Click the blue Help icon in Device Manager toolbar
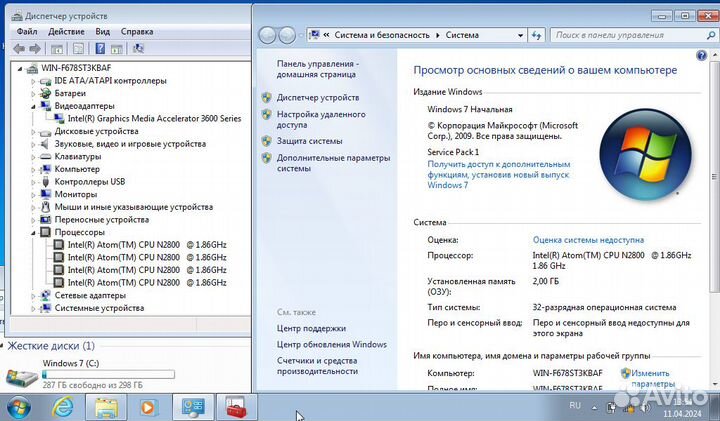This screenshot has height=421, width=720. (x=100, y=48)
